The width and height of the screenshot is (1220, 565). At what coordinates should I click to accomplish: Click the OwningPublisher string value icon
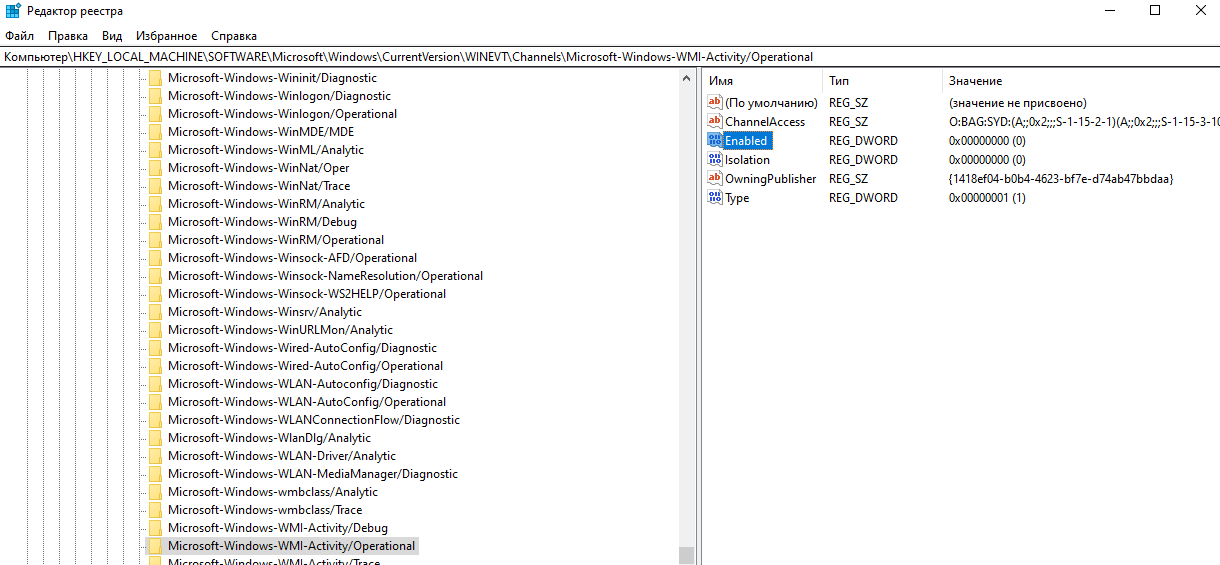click(714, 179)
